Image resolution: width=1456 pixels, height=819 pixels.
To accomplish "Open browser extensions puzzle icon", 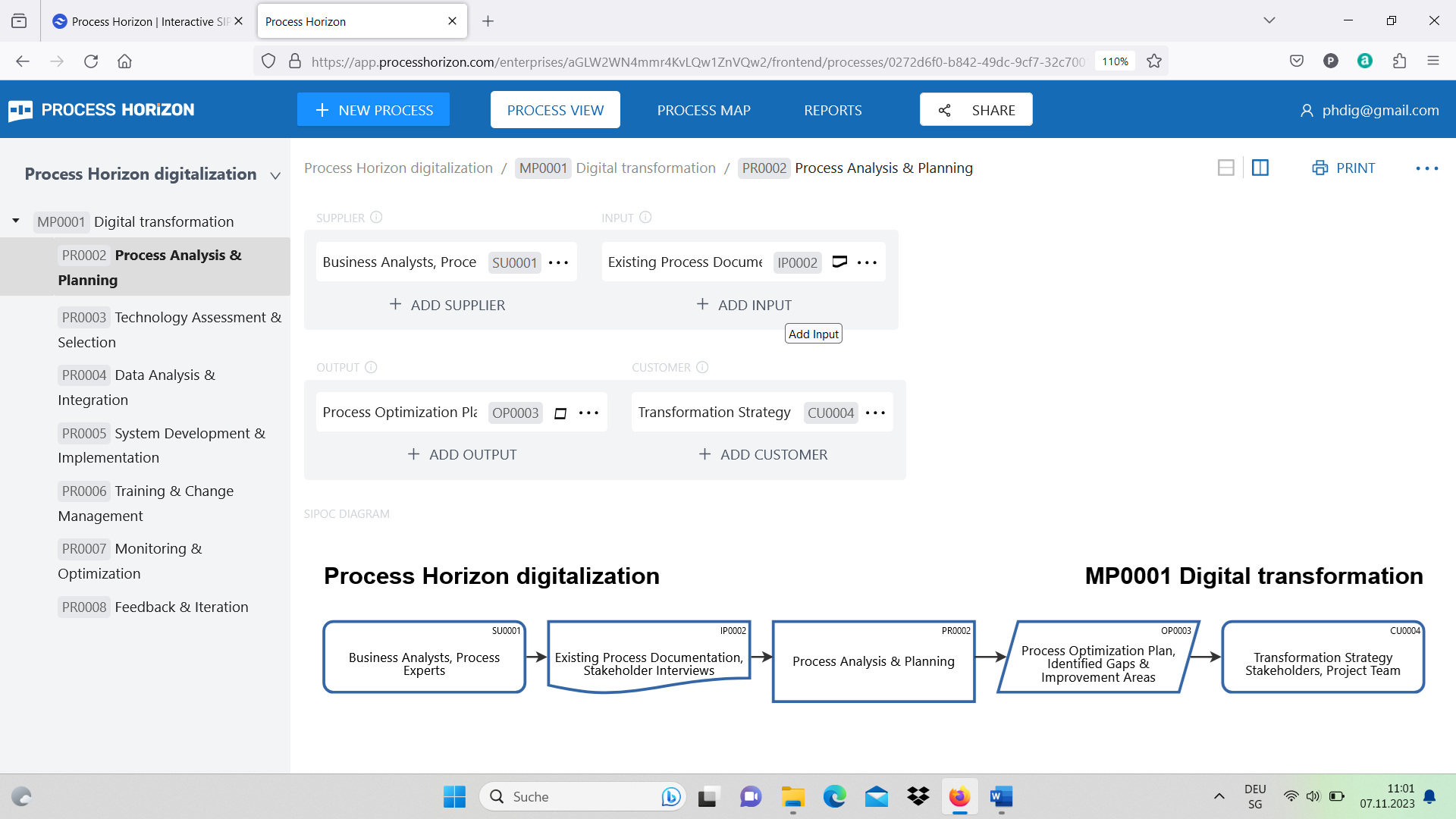I will coord(1399,61).
